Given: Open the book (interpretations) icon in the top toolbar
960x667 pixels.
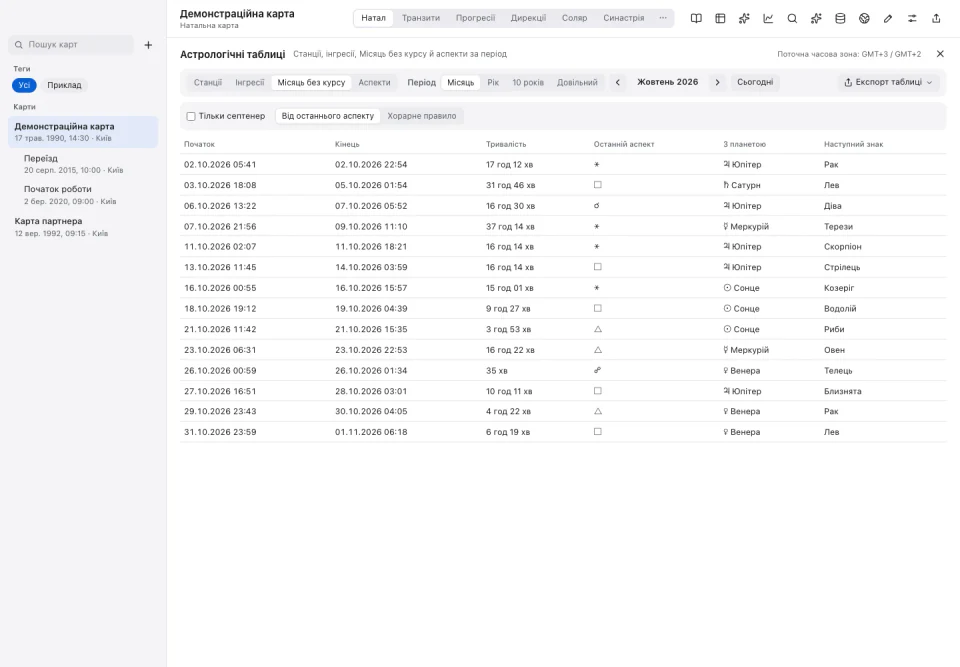Looking at the screenshot, I should point(696,18).
